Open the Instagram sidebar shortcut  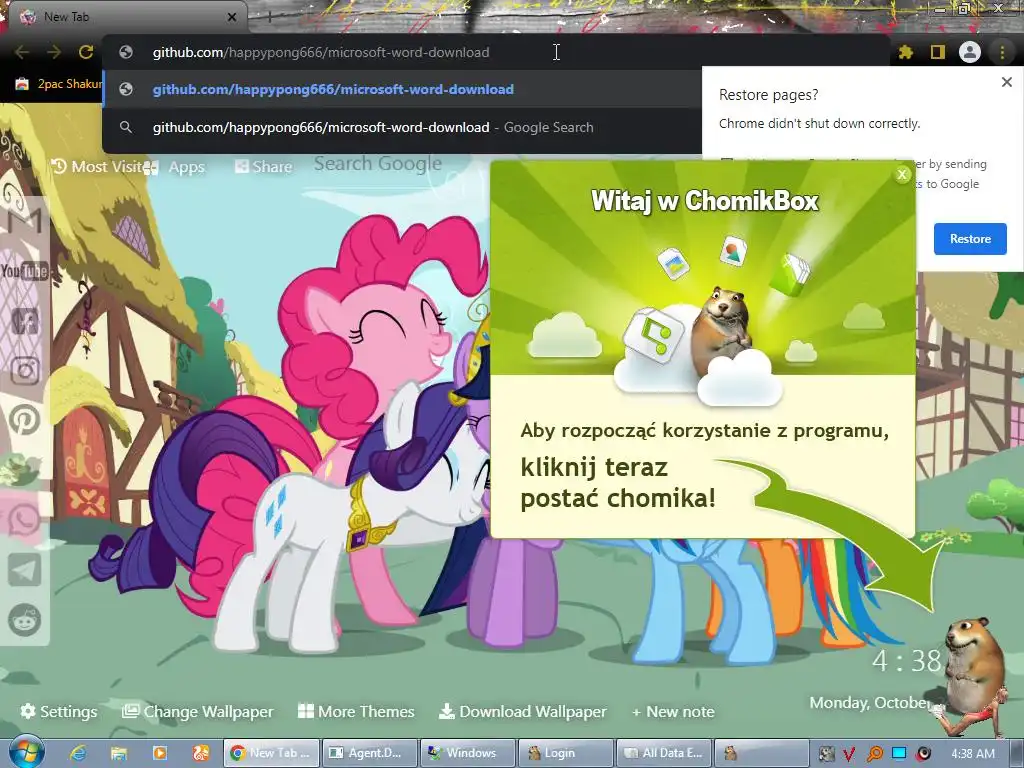(x=25, y=371)
